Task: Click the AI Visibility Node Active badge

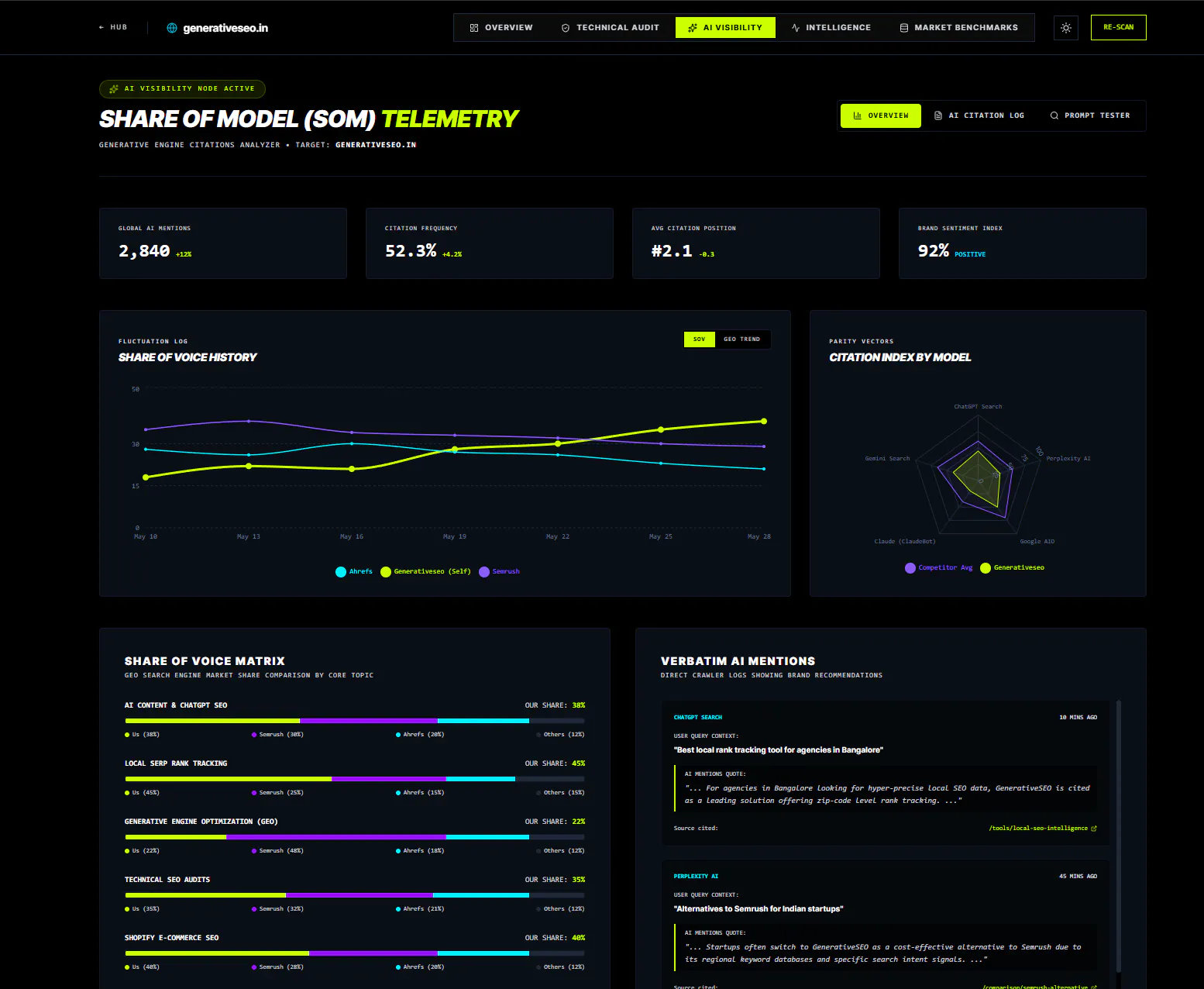Action: point(182,89)
